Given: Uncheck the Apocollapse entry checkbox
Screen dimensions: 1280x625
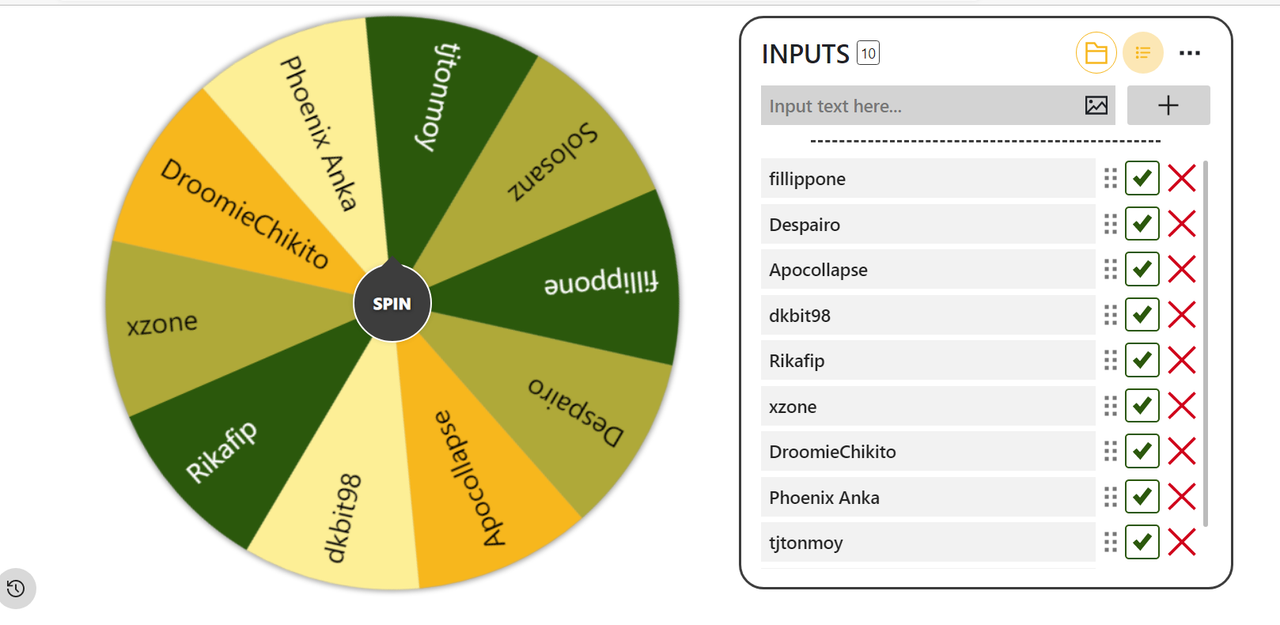Looking at the screenshot, I should [1142, 269].
